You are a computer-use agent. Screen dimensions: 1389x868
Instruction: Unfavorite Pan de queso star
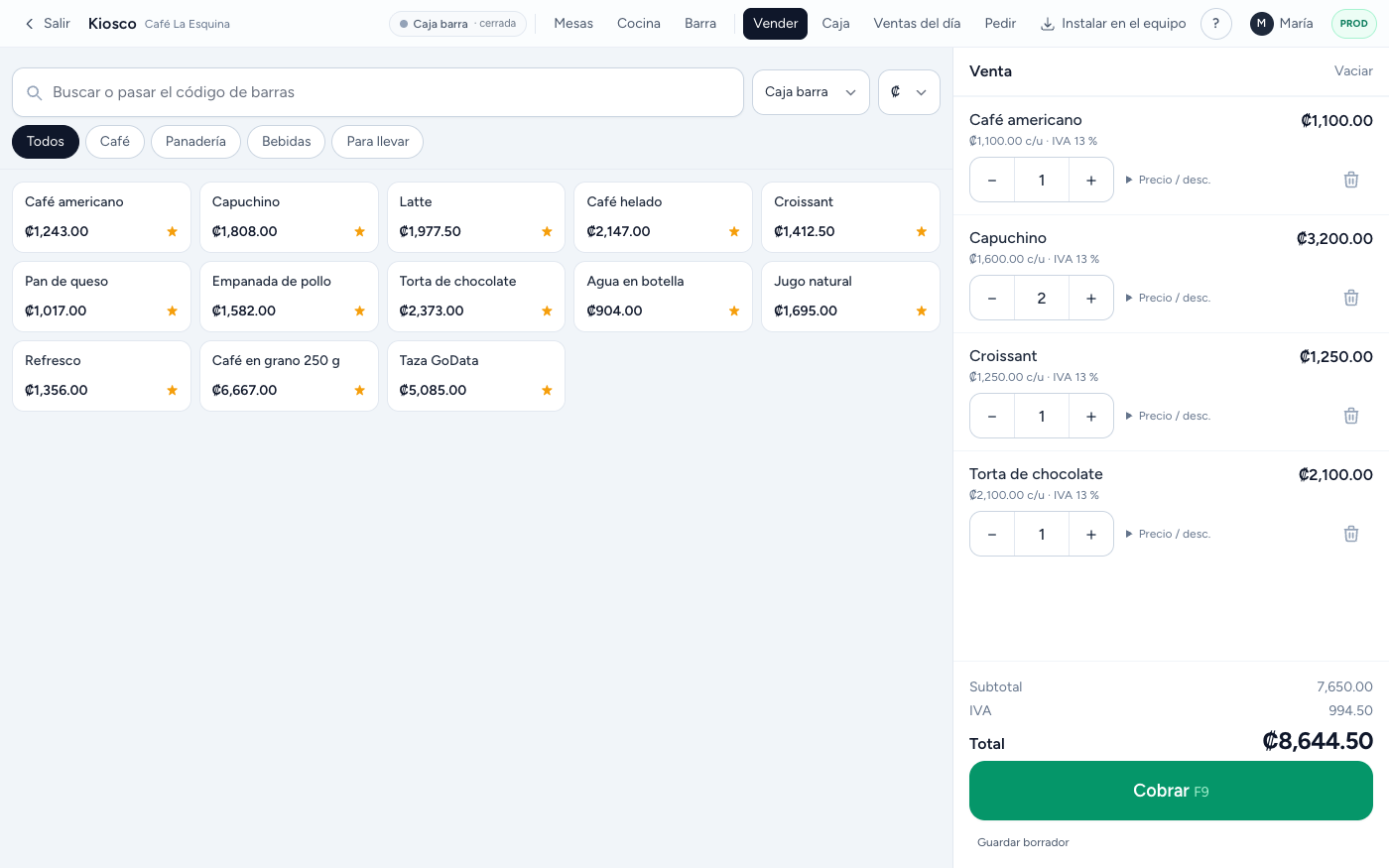(x=172, y=310)
